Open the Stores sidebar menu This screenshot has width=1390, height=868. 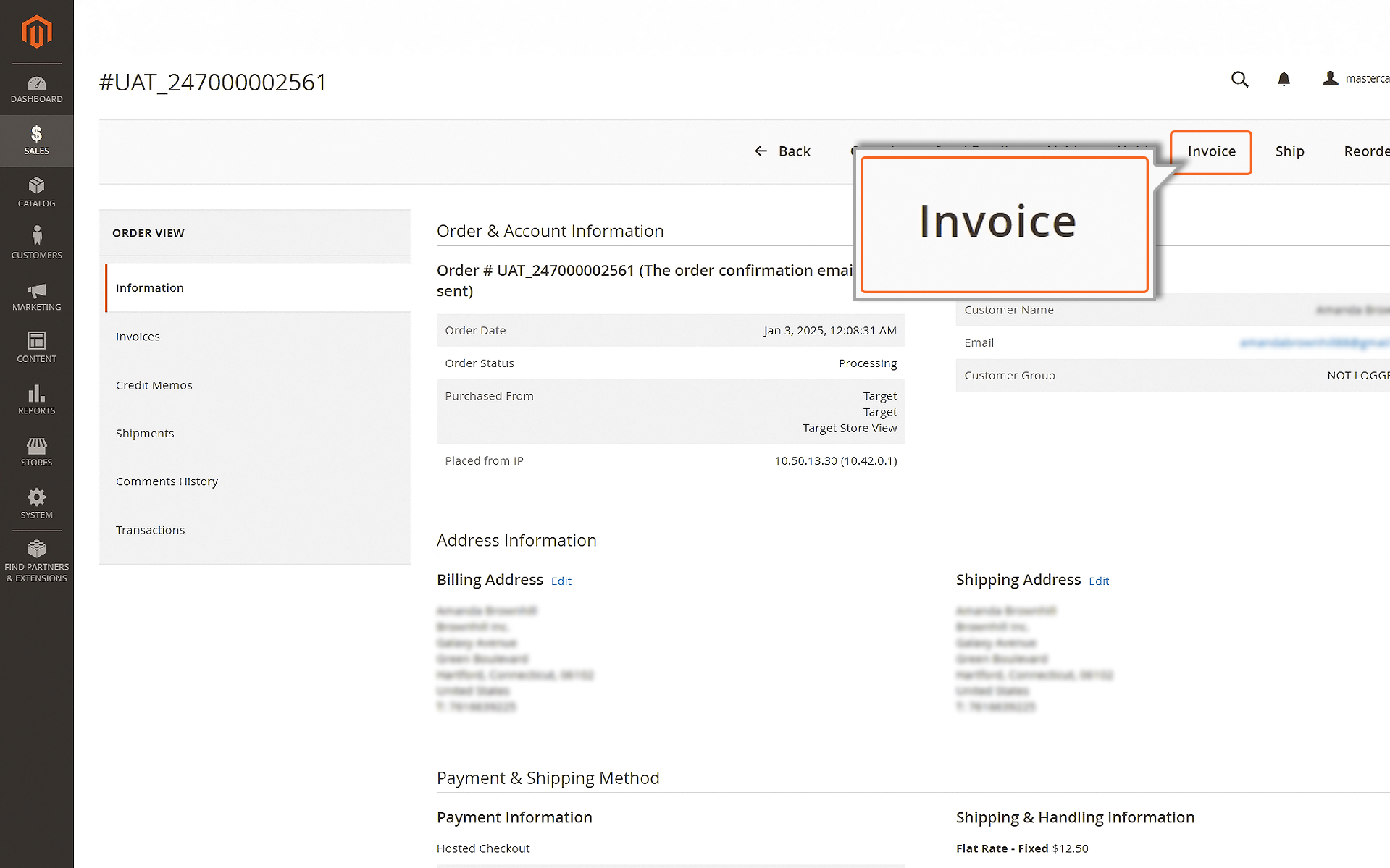pyautogui.click(x=36, y=452)
